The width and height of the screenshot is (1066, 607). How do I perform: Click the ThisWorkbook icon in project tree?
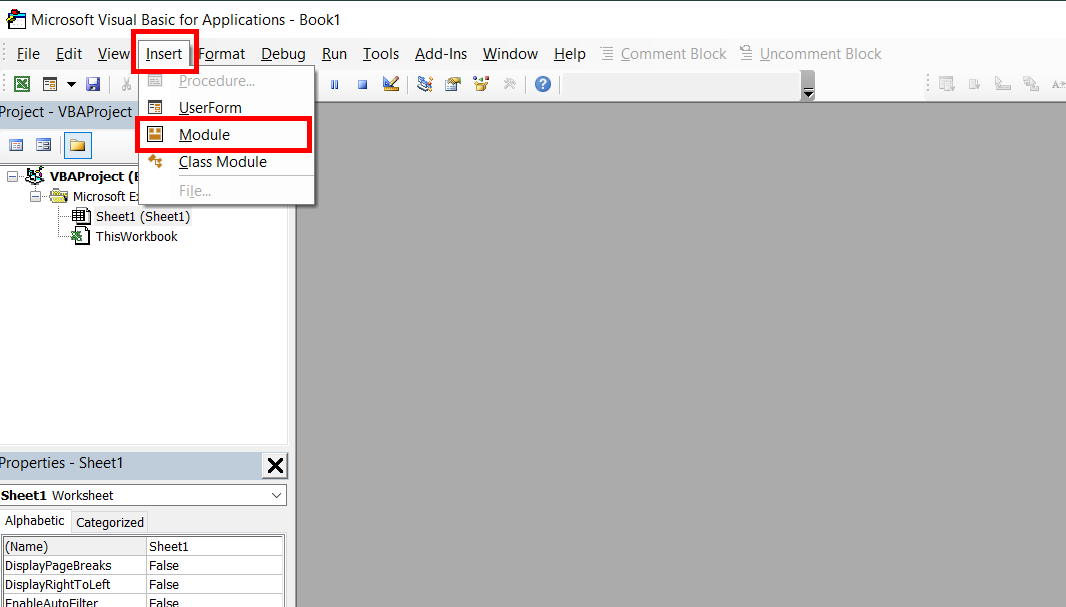click(80, 237)
